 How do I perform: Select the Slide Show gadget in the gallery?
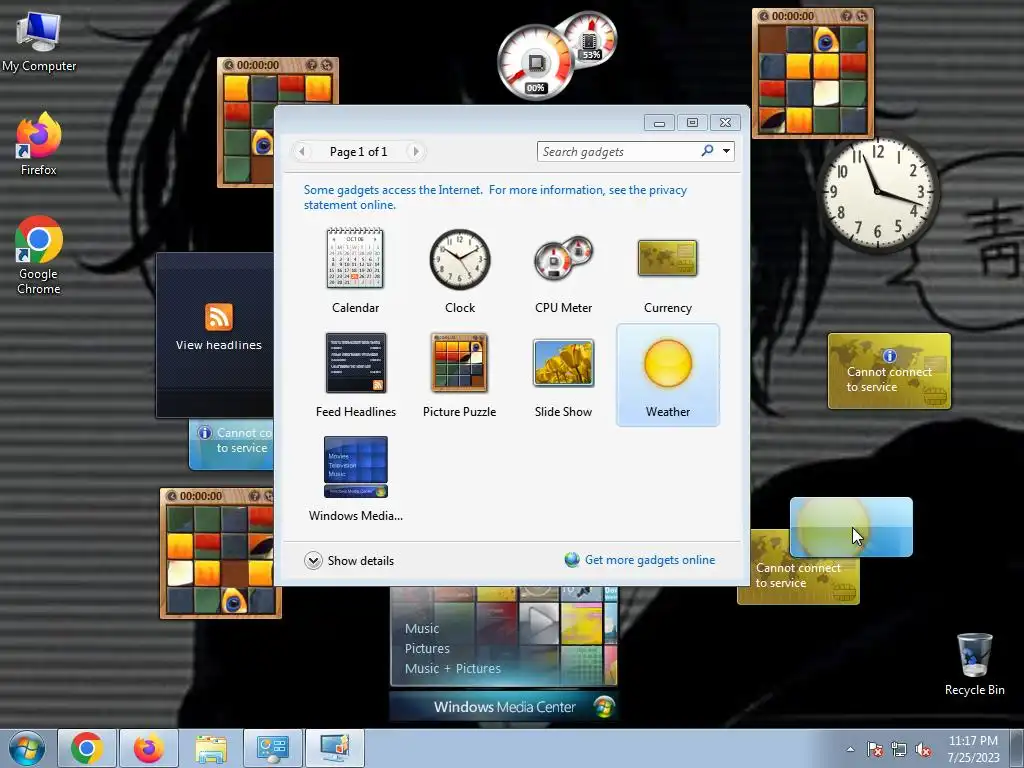click(564, 375)
